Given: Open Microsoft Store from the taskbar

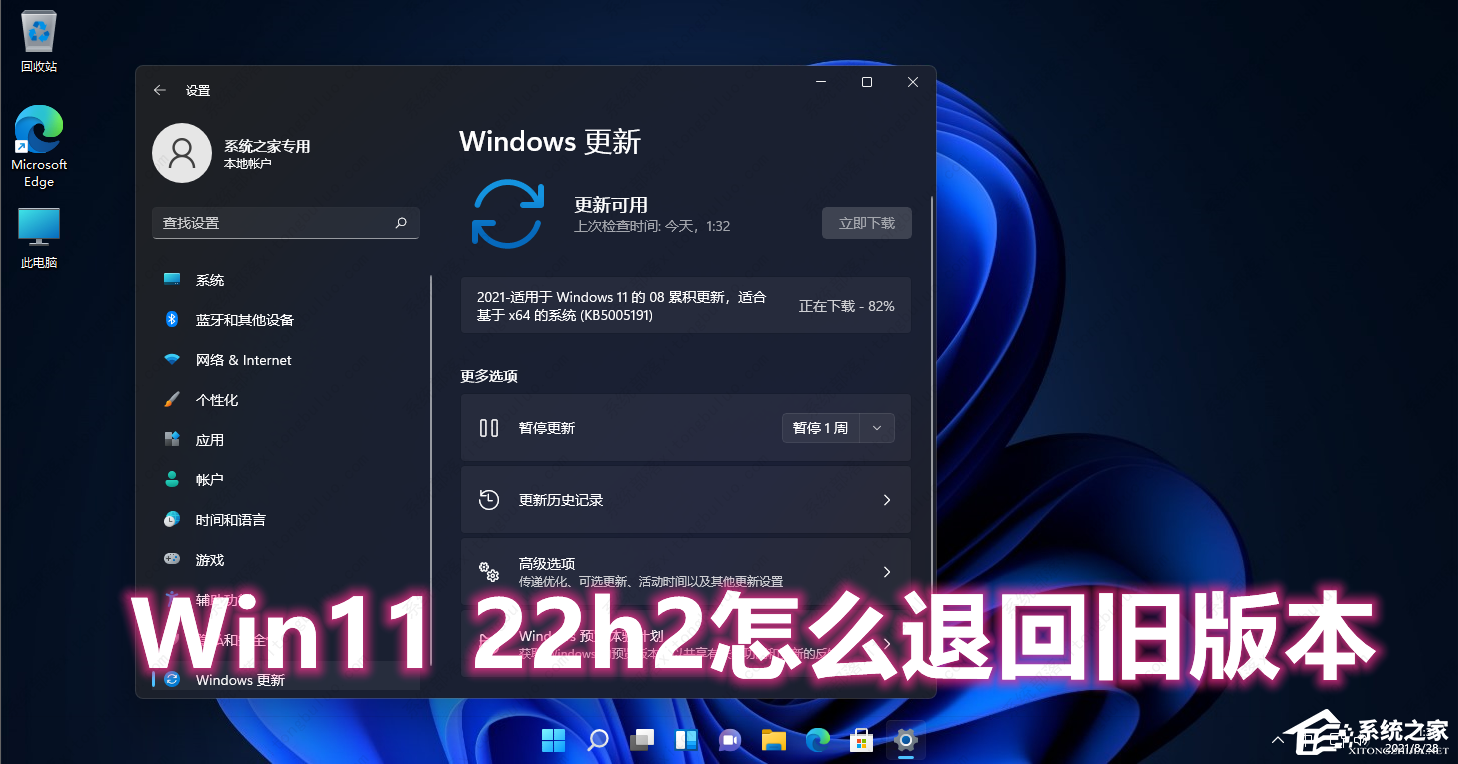Looking at the screenshot, I should (862, 740).
